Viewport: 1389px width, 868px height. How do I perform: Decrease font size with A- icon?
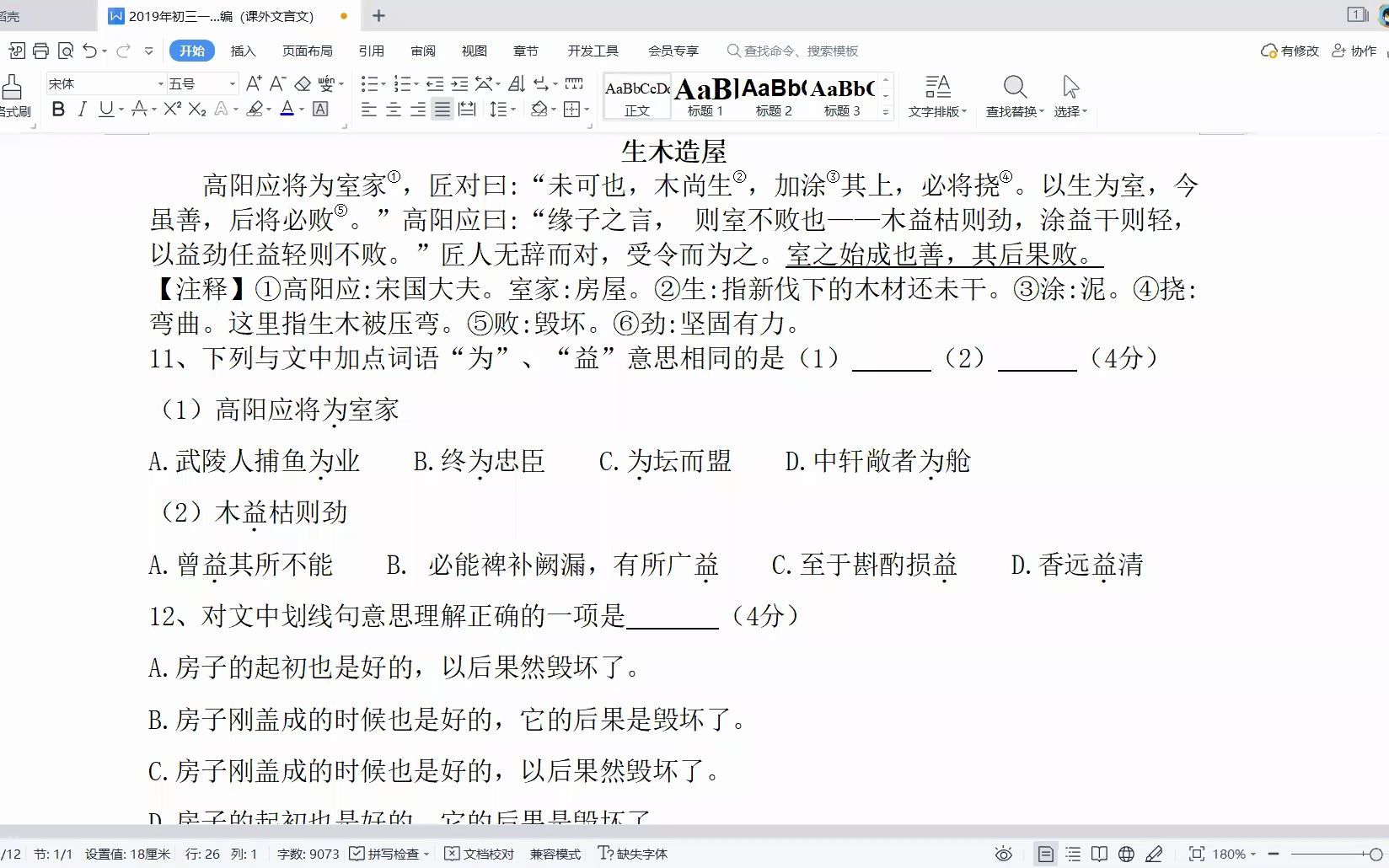[277, 83]
